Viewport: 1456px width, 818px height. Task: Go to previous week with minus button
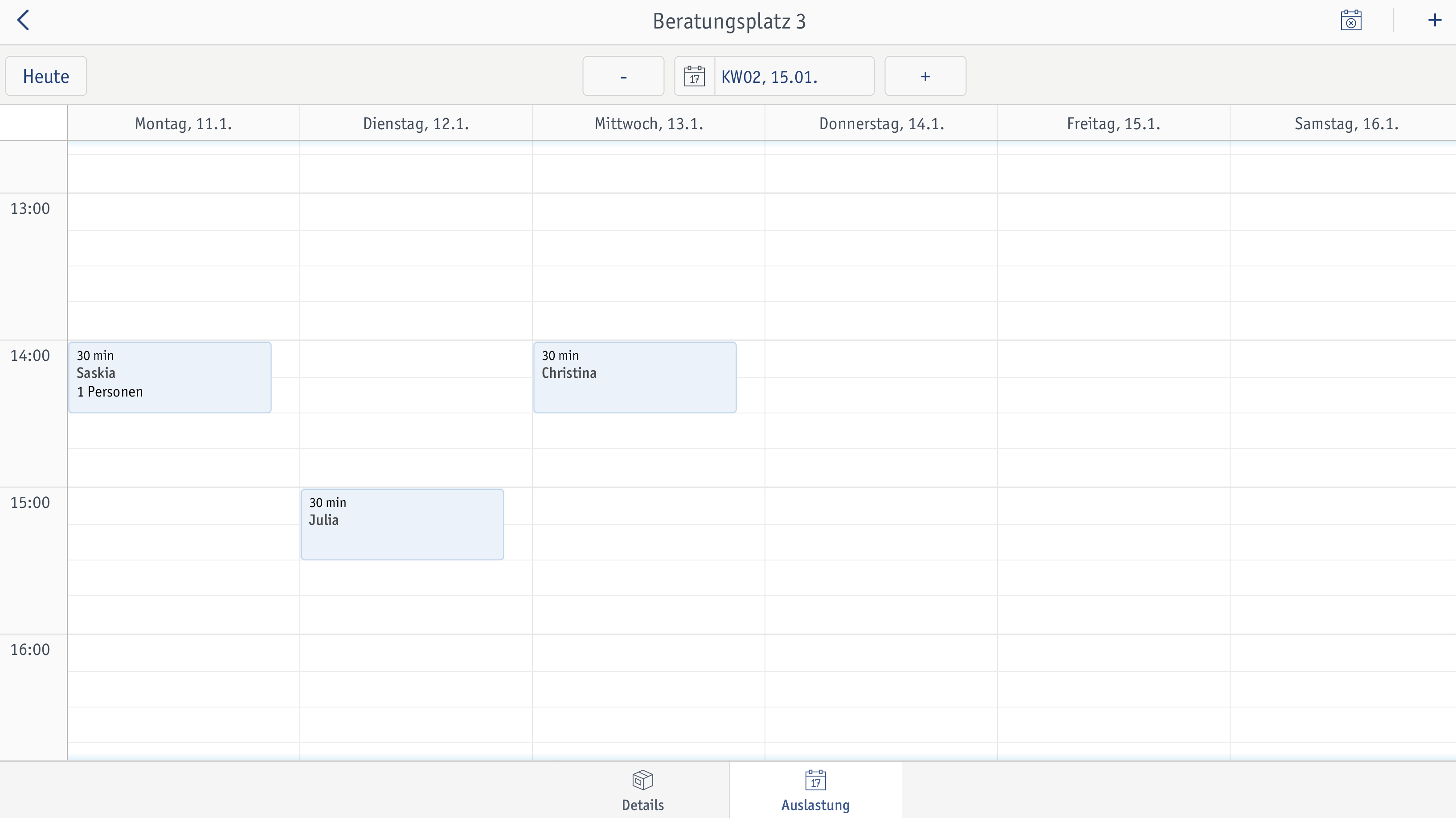pos(623,76)
